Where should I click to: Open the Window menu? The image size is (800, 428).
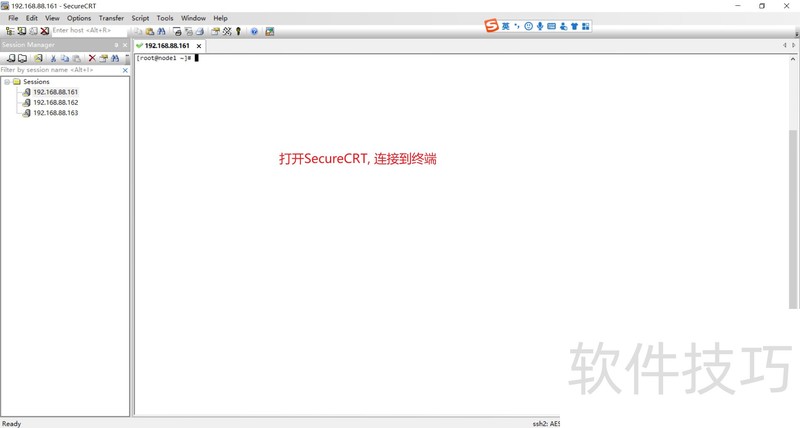193,18
